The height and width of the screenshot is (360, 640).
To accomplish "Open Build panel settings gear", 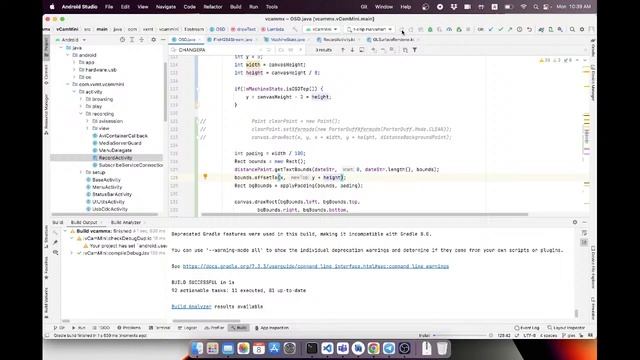I will (x=575, y=222).
